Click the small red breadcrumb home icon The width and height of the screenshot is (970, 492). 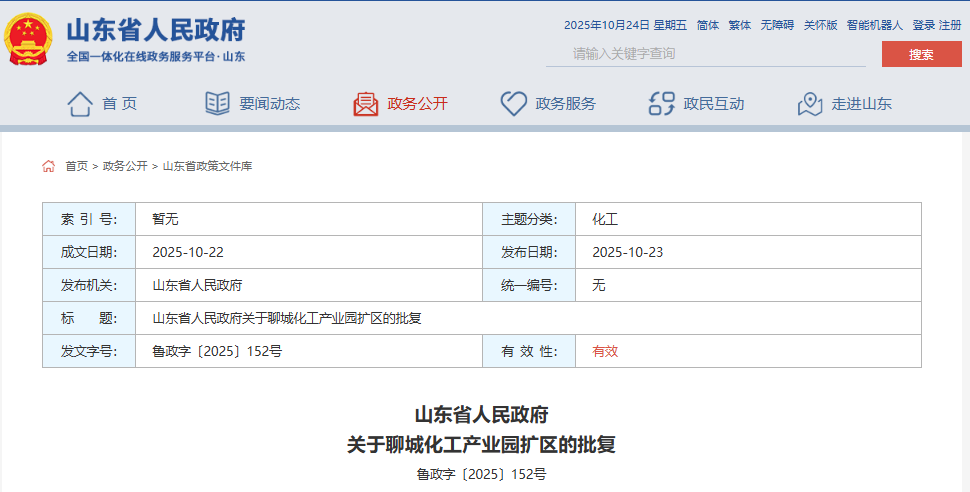[x=49, y=166]
